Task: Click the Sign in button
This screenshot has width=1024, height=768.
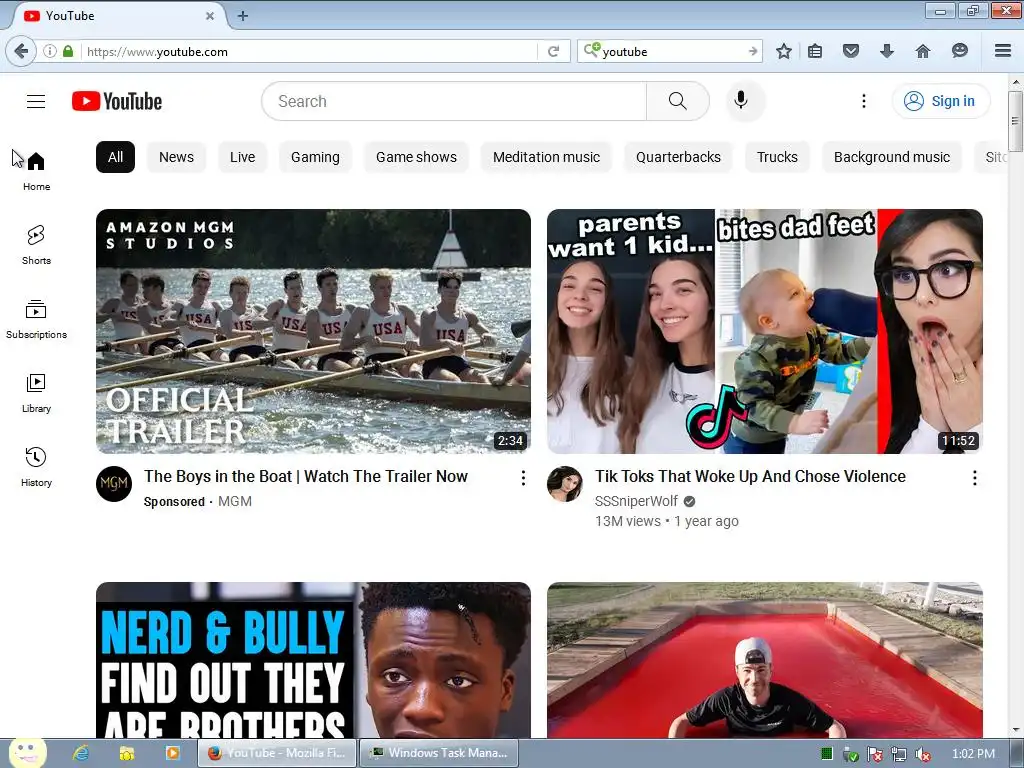Action: point(940,101)
